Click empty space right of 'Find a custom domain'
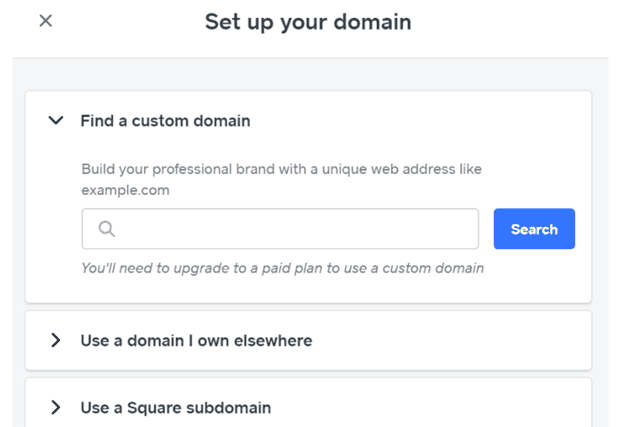The height and width of the screenshot is (427, 624). pos(420,121)
